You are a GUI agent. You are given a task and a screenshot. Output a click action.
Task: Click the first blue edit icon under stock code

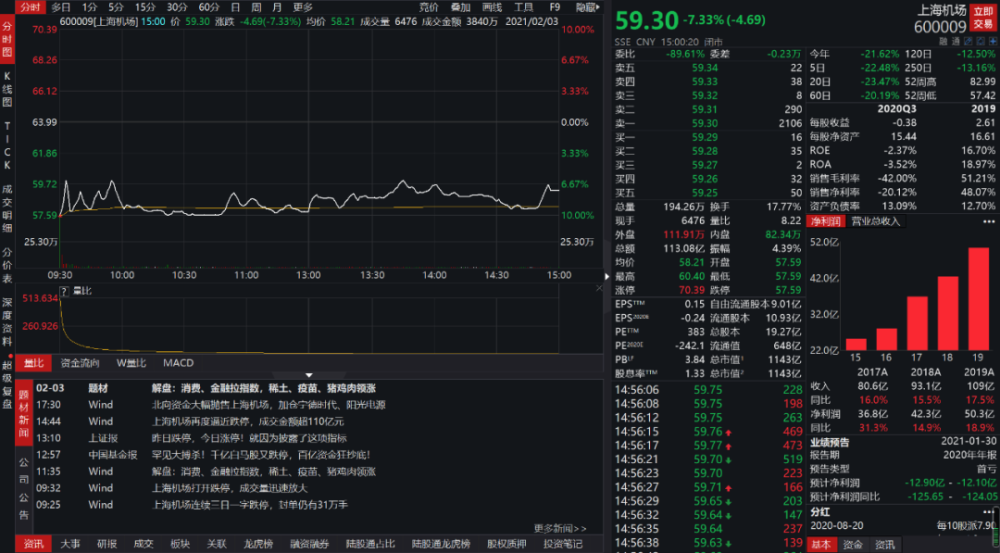coord(968,41)
